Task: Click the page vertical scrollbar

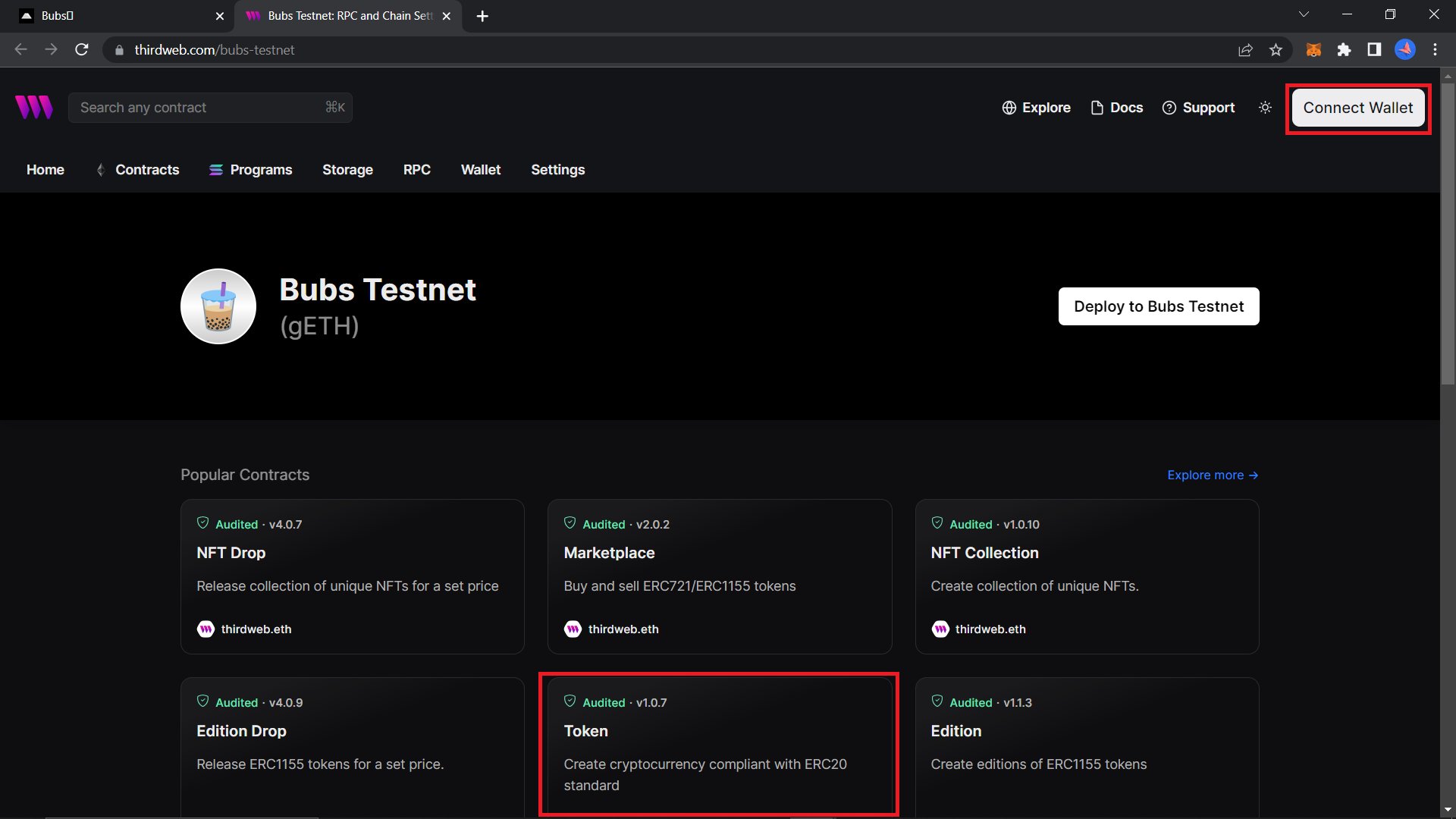Action: point(1448,227)
